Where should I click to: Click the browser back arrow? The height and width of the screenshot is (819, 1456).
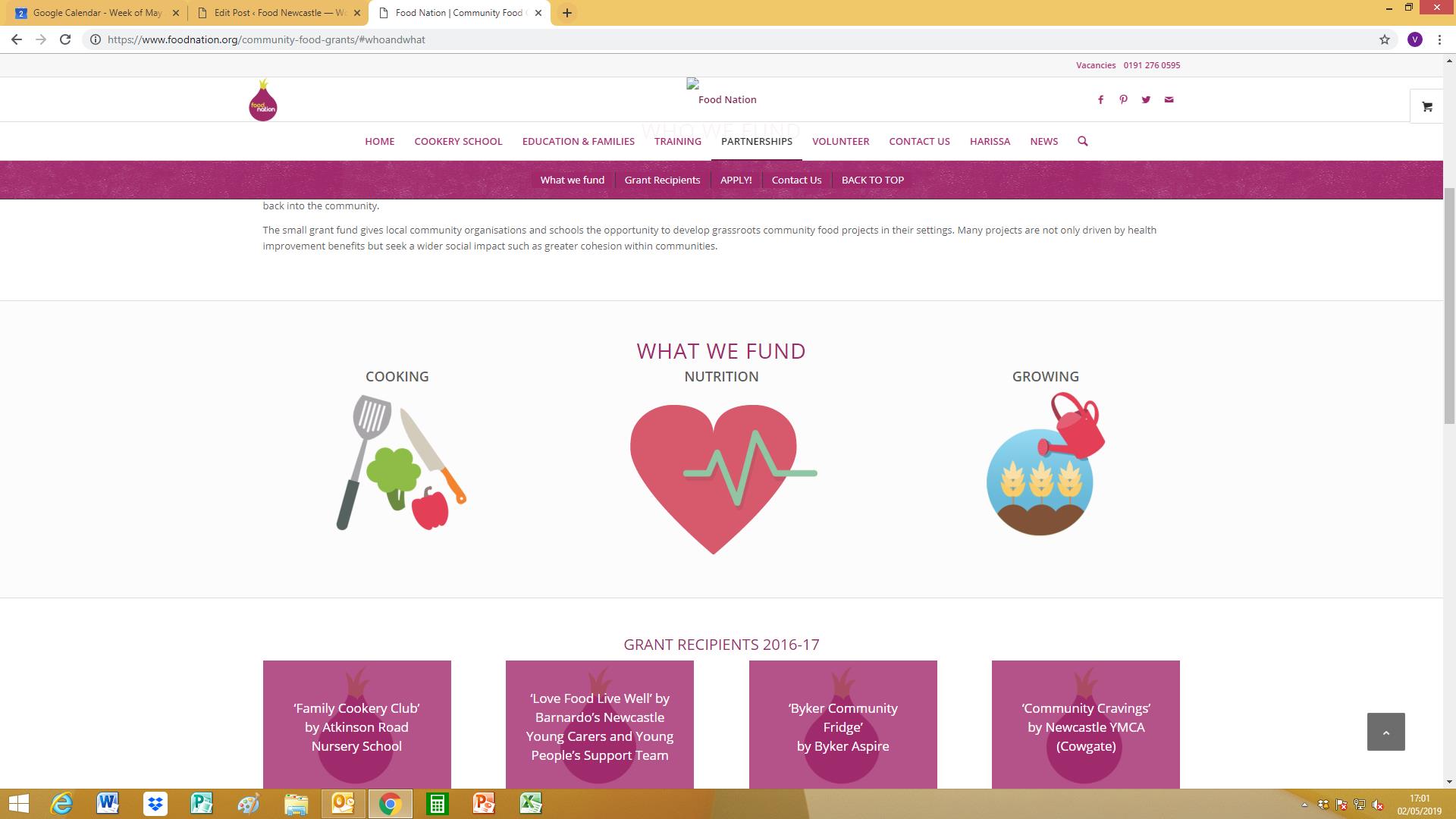(17, 39)
